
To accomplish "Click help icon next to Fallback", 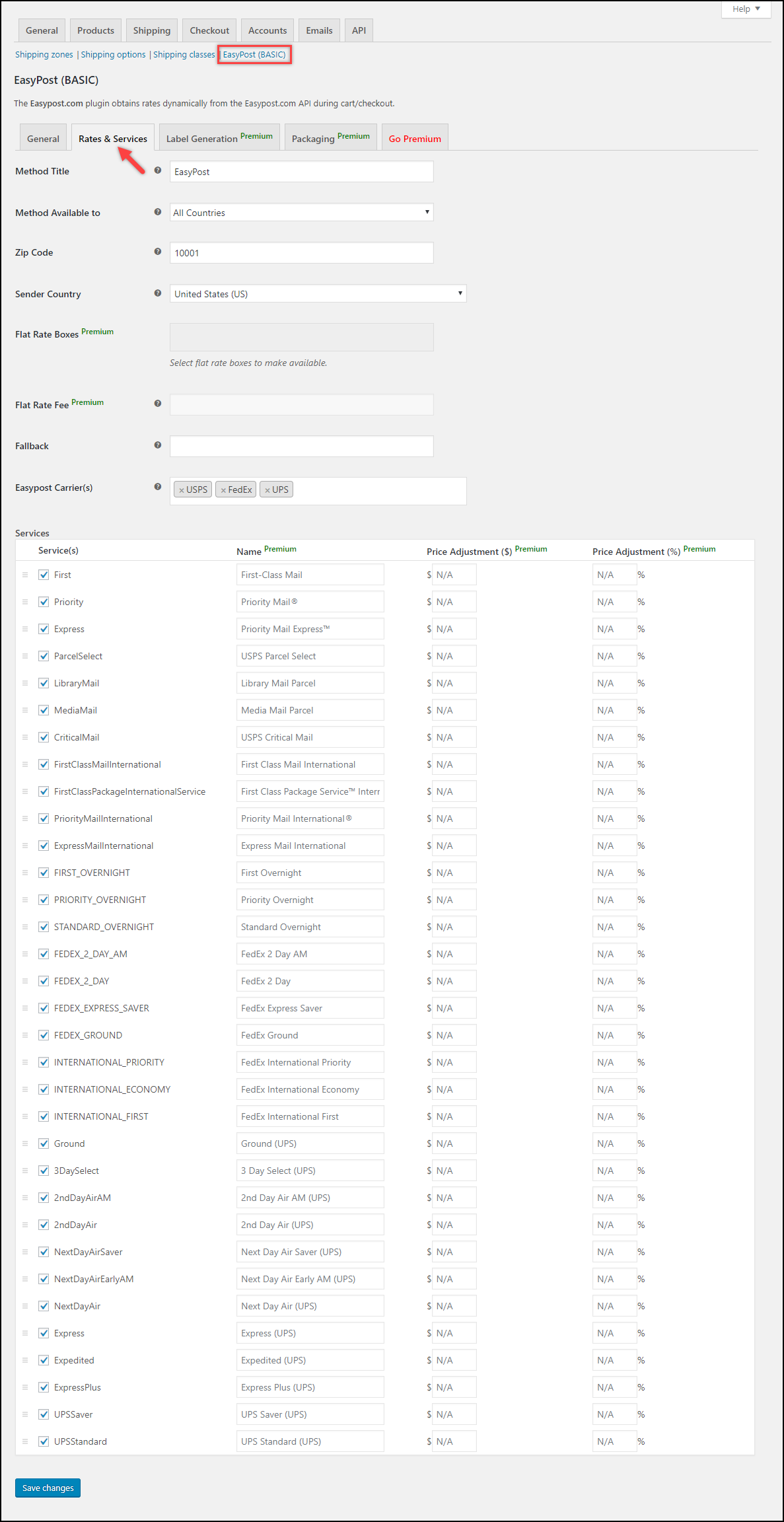I will [x=157, y=445].
